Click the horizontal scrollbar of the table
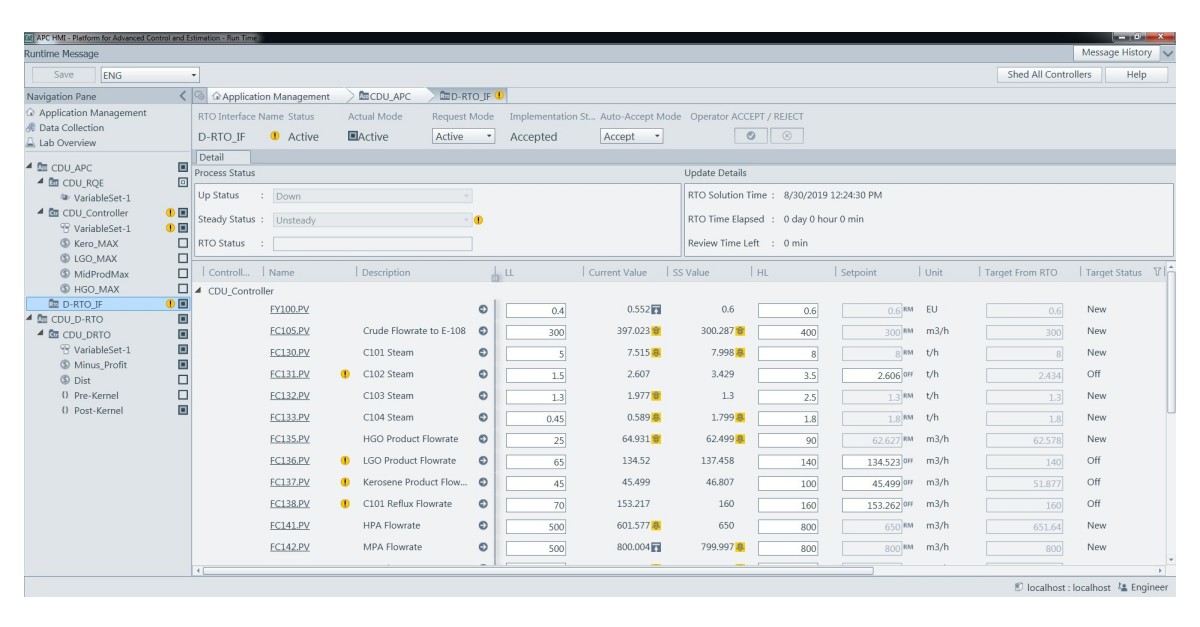The height and width of the screenshot is (627, 1200). click(540, 570)
